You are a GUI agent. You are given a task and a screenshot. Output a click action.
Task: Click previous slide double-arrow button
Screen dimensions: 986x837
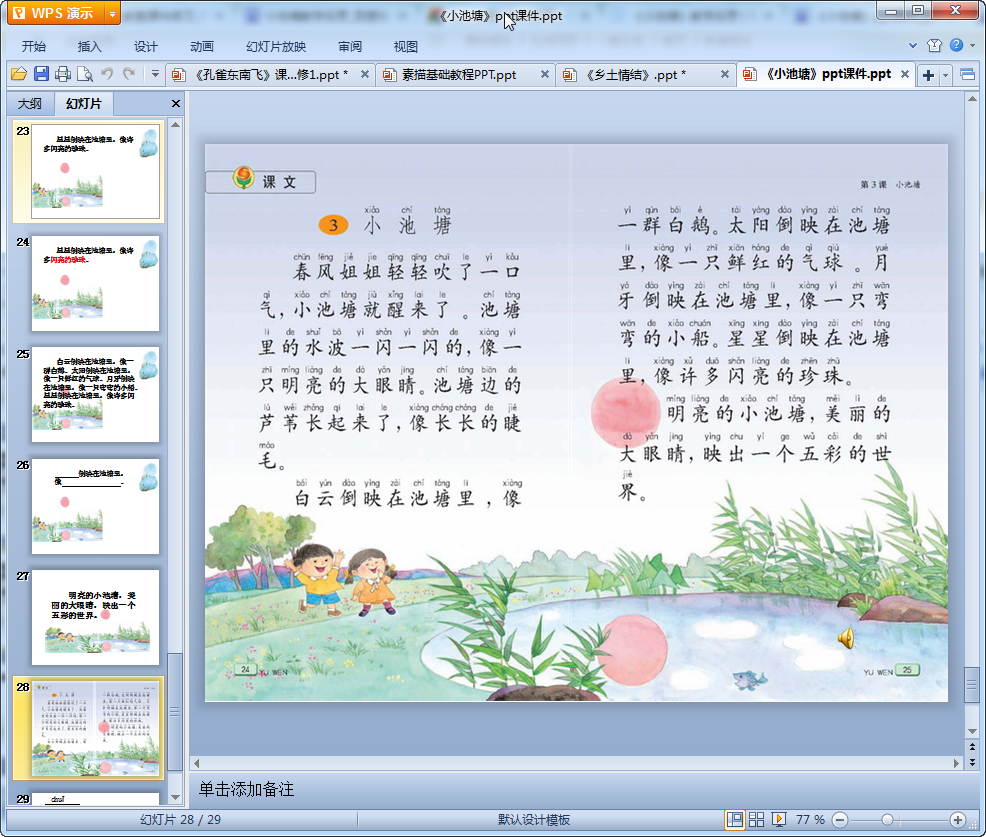972,747
